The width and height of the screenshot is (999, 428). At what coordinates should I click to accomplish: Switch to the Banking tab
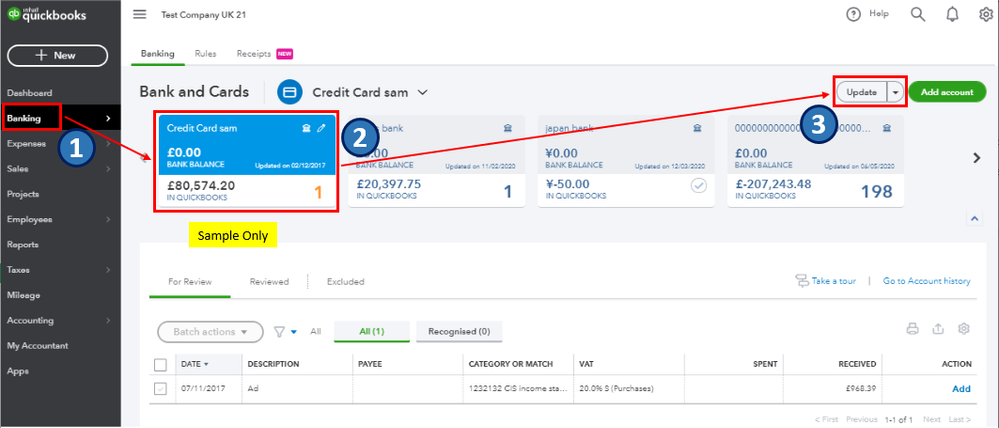(157, 54)
